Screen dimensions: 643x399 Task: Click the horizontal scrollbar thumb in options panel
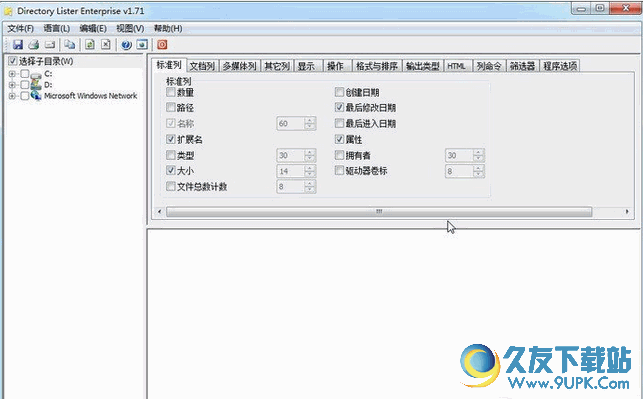379,212
